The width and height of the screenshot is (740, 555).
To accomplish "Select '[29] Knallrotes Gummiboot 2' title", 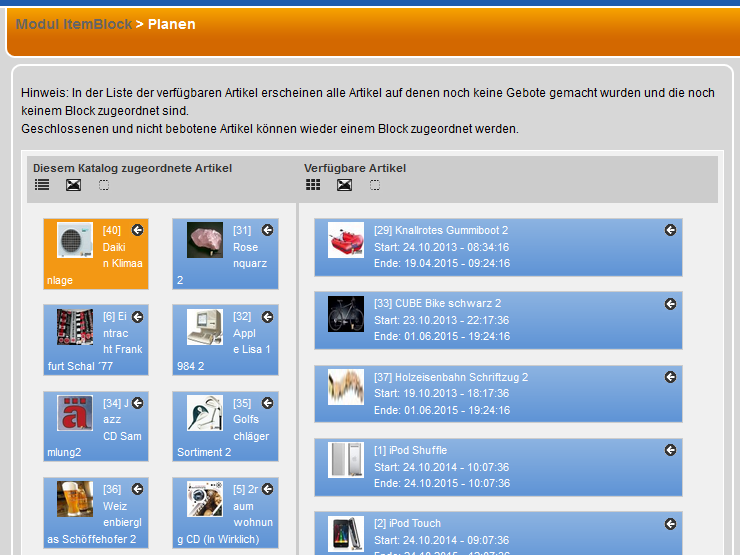I will point(441,230).
